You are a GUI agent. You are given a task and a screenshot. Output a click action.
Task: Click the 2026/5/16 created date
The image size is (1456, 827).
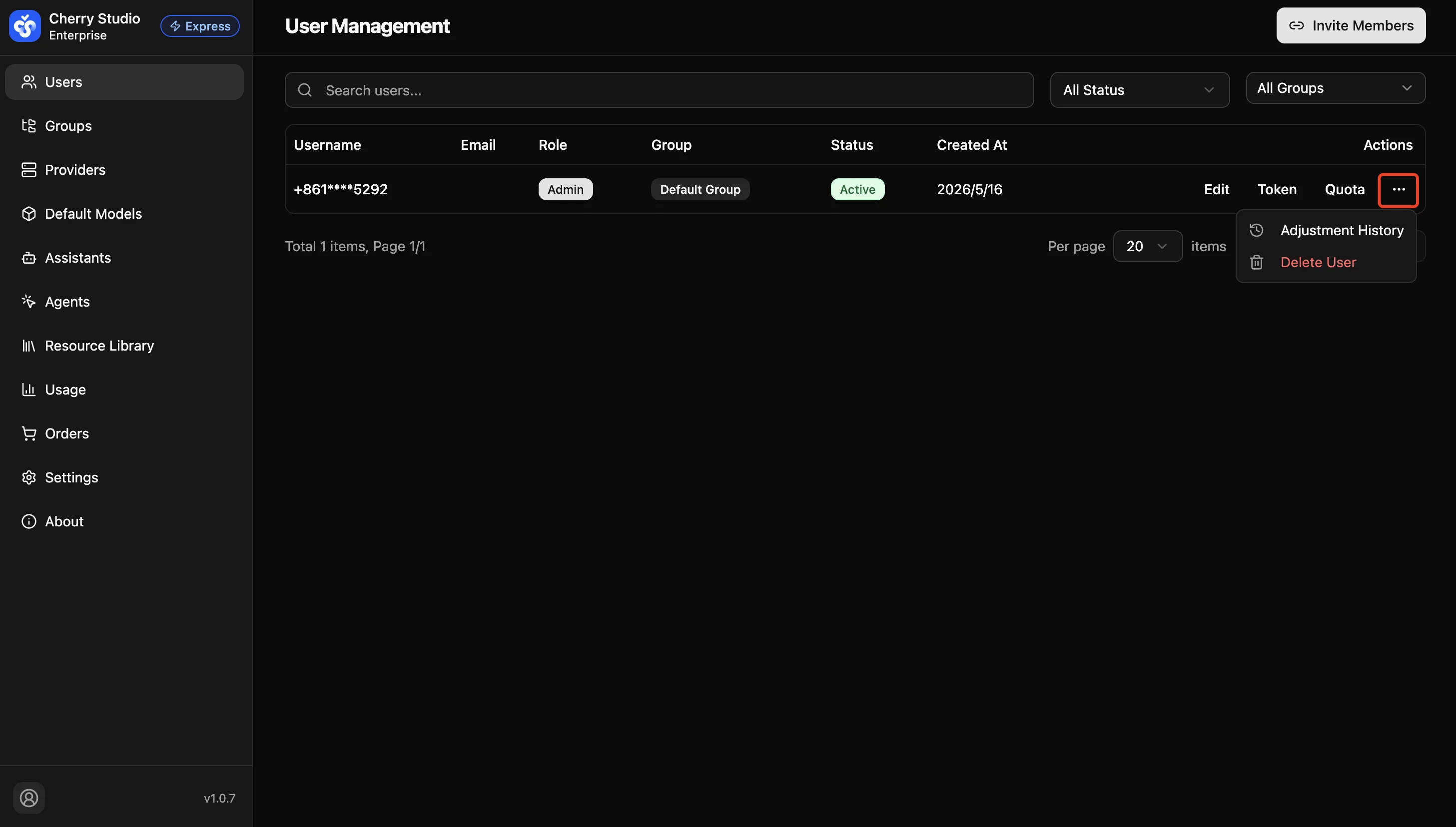(969, 189)
